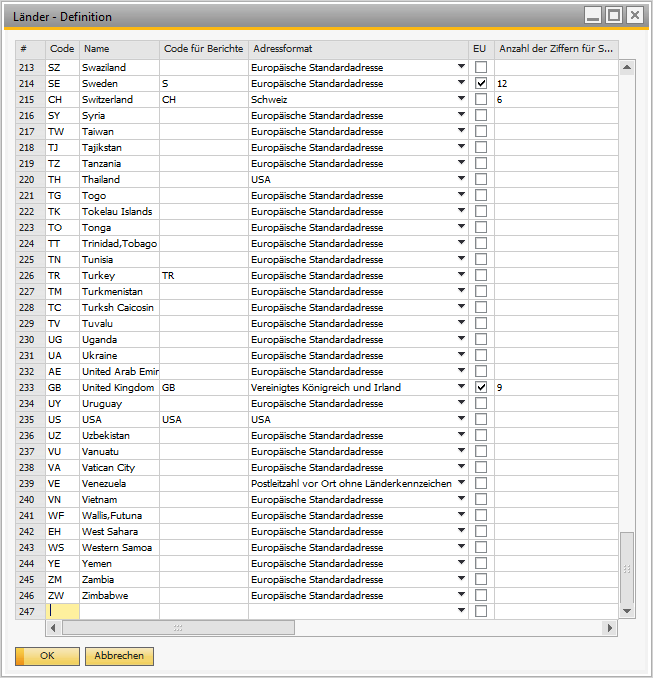Click the empty Code field in row 247

62,611
